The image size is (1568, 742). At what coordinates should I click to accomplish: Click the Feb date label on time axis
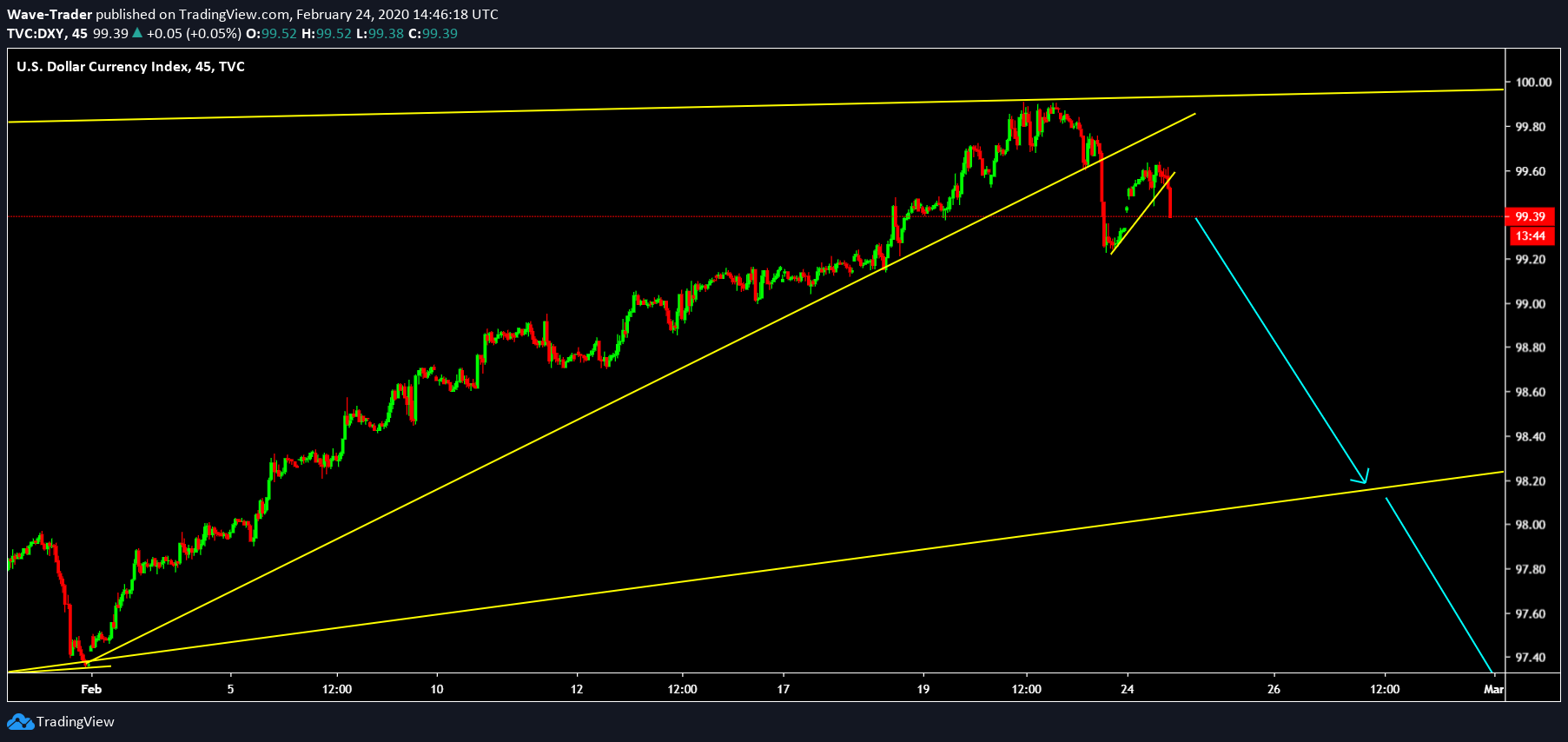(91, 689)
